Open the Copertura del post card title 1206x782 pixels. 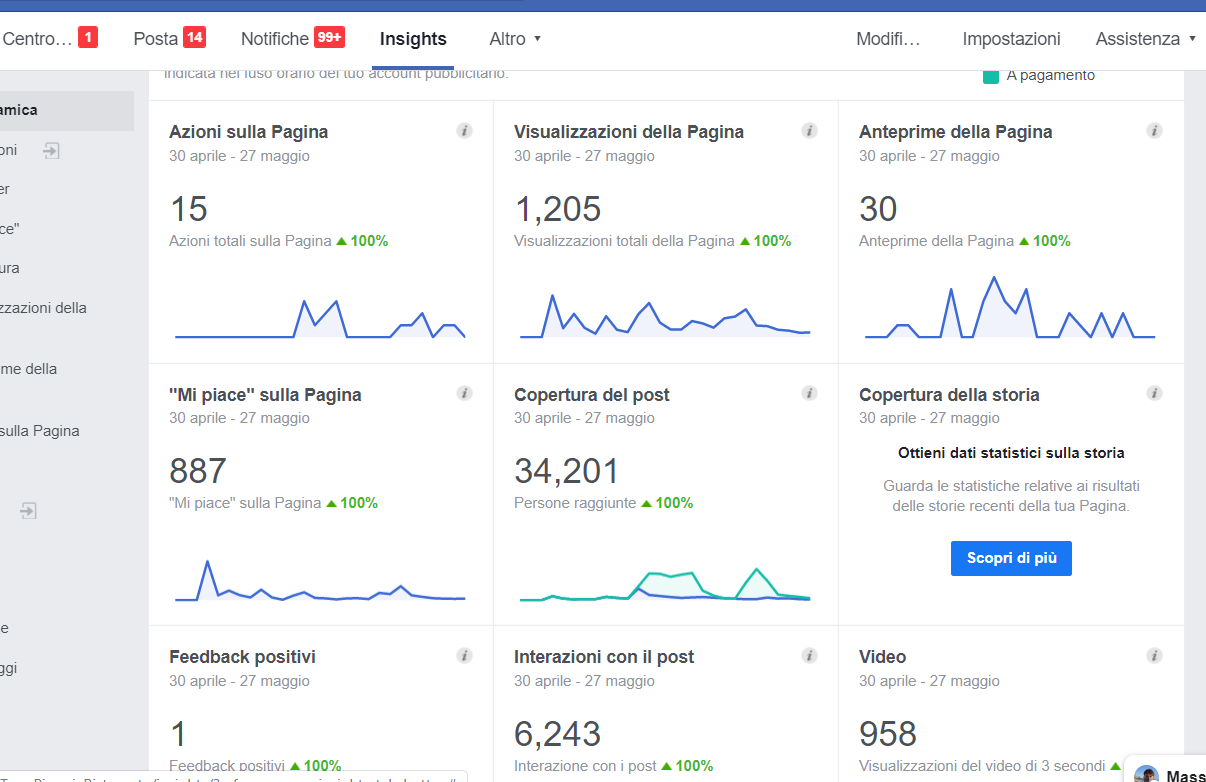pos(592,395)
